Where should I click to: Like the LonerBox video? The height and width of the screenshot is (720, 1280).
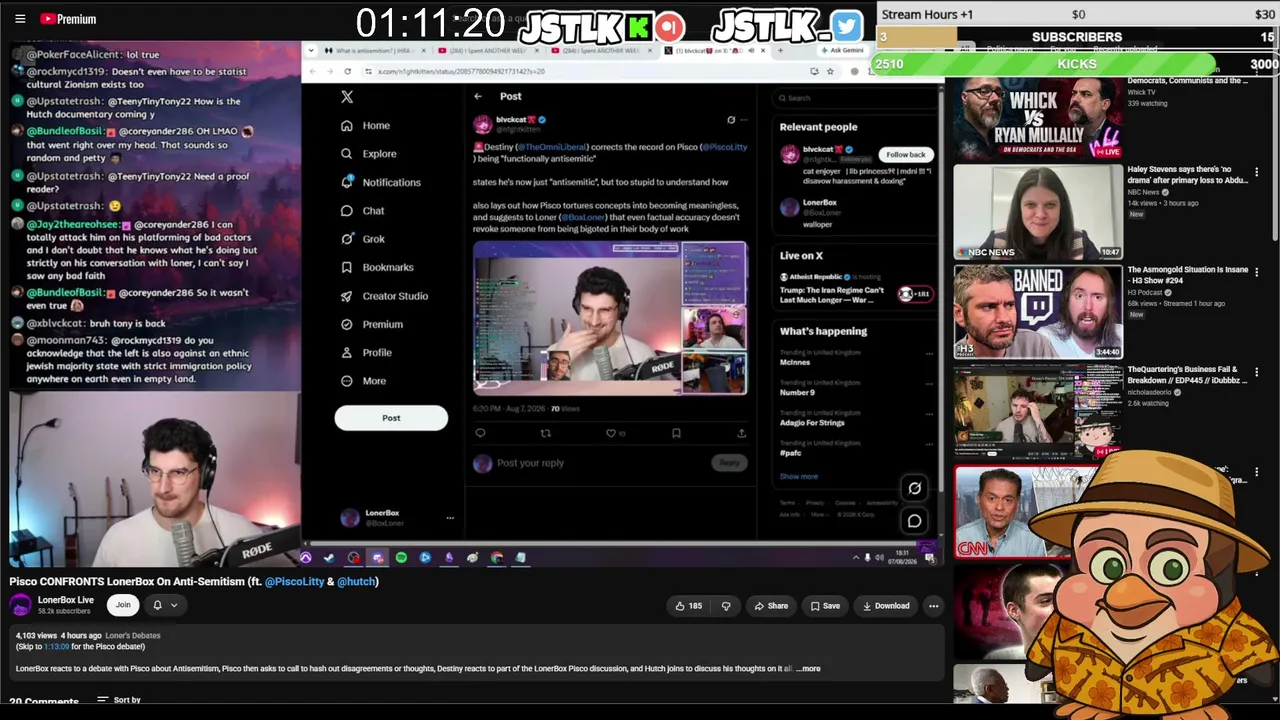[688, 606]
